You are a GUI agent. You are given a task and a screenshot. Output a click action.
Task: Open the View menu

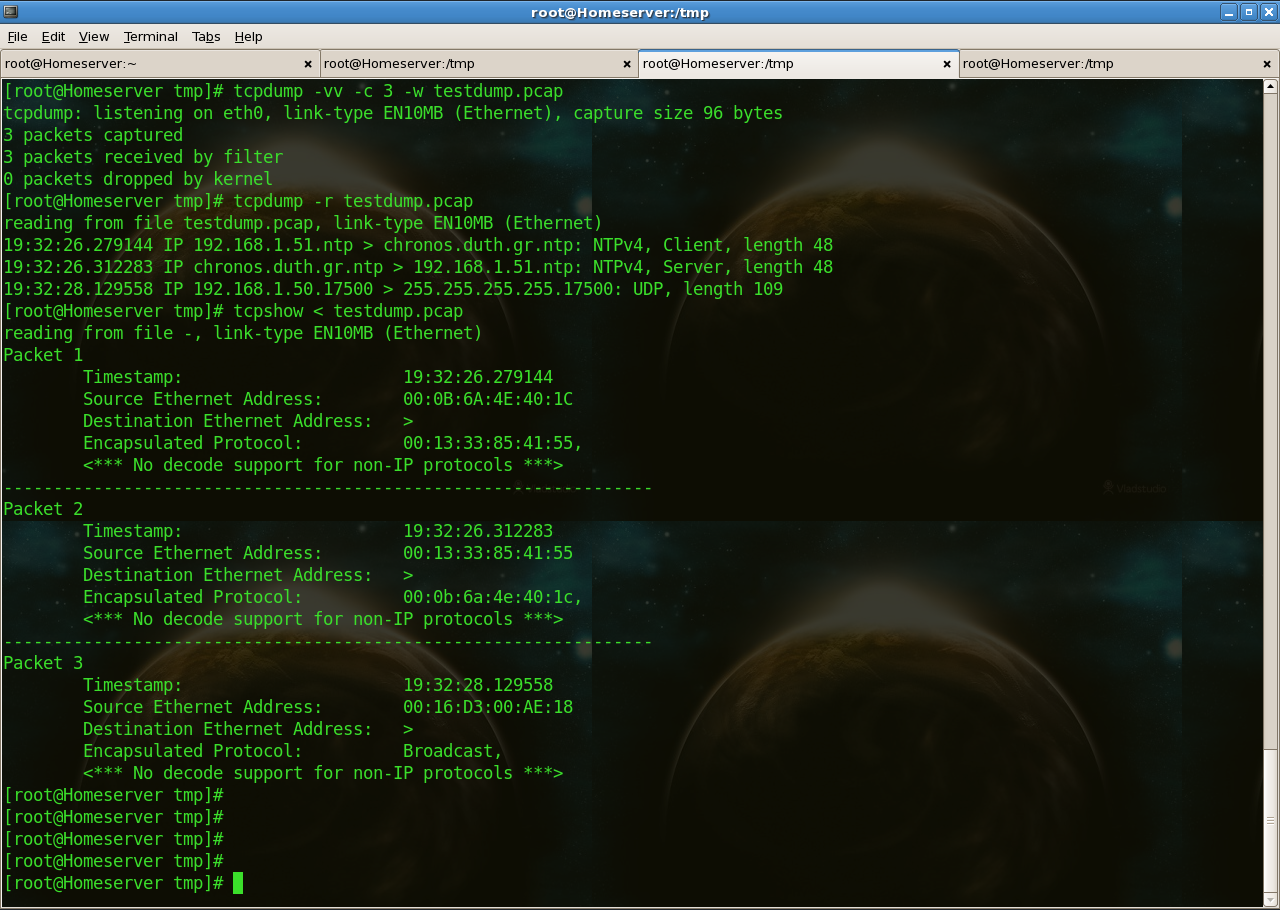(94, 36)
